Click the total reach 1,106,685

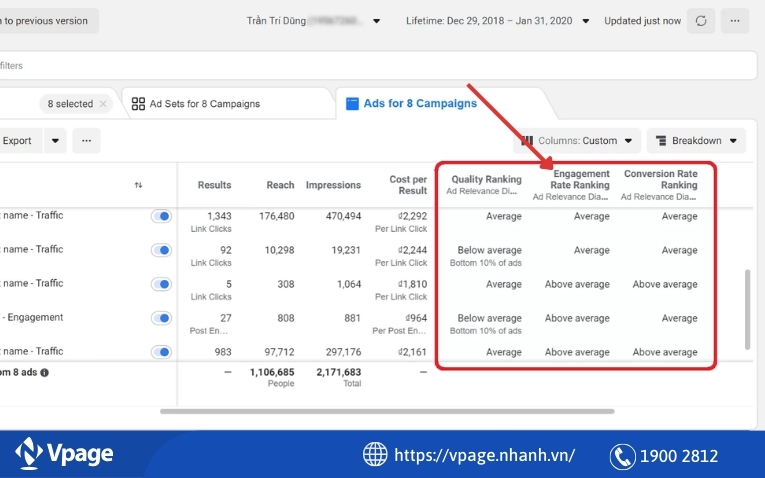pos(272,372)
